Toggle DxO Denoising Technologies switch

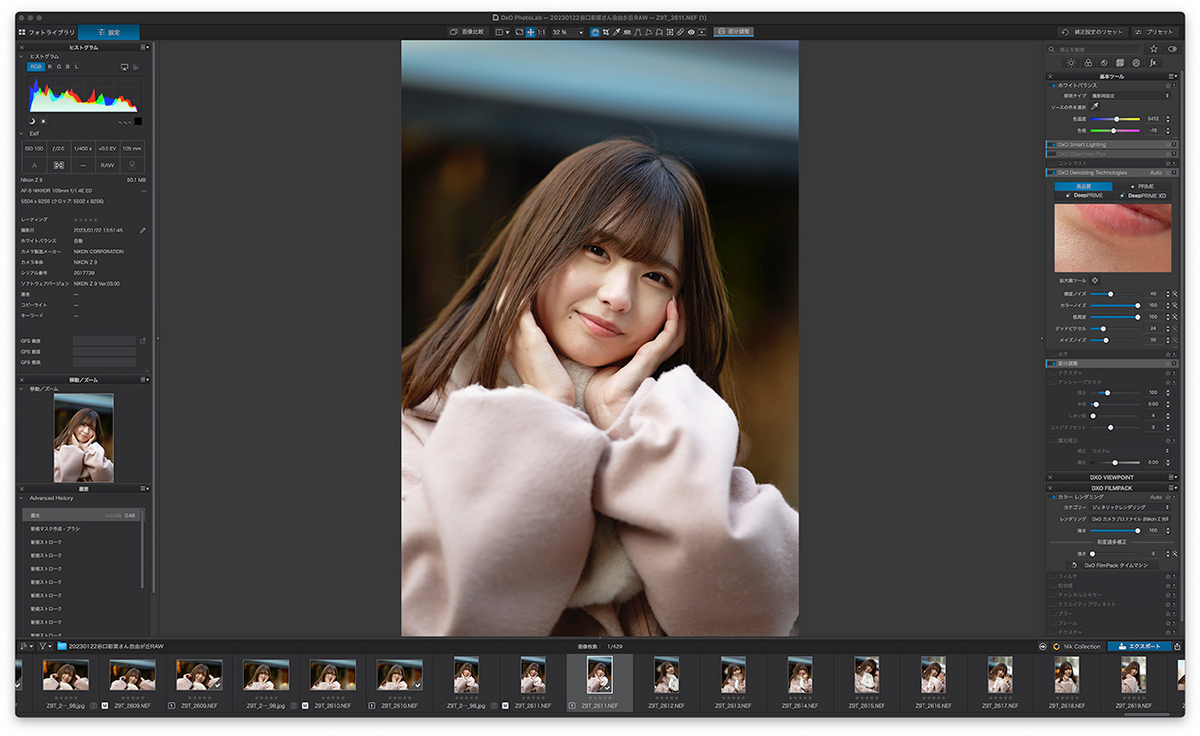pyautogui.click(x=1052, y=172)
